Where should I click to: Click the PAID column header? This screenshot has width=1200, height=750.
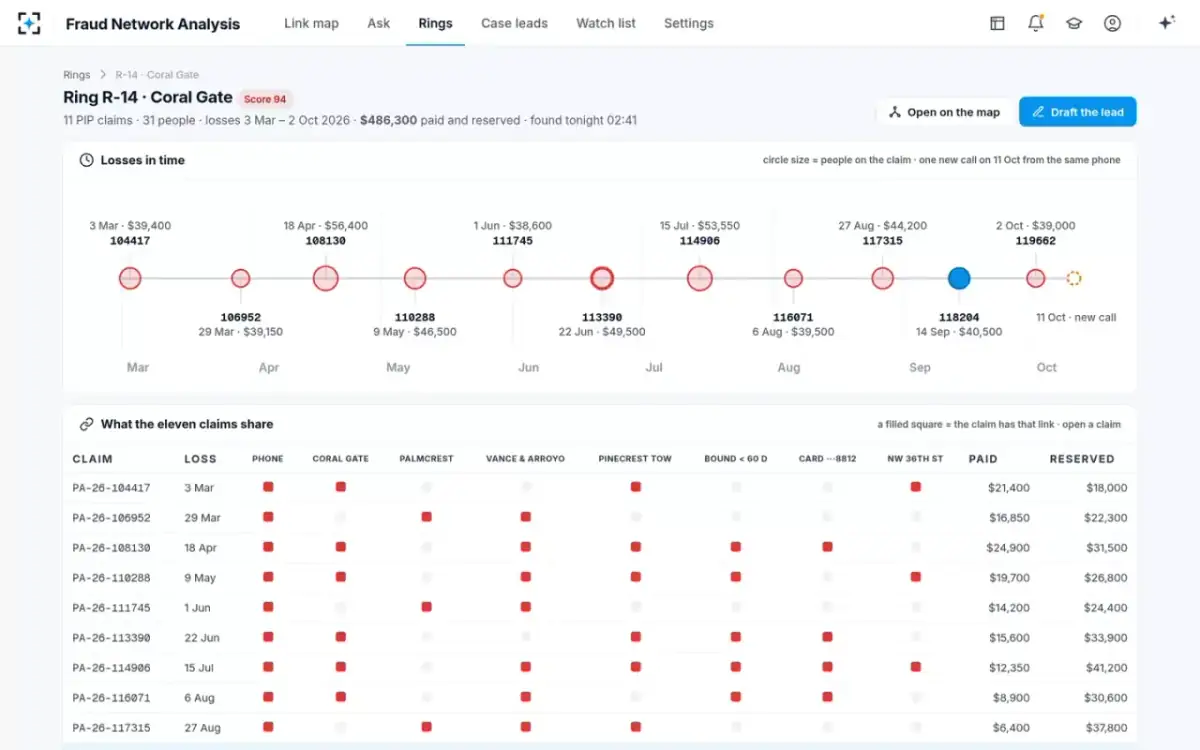point(983,459)
